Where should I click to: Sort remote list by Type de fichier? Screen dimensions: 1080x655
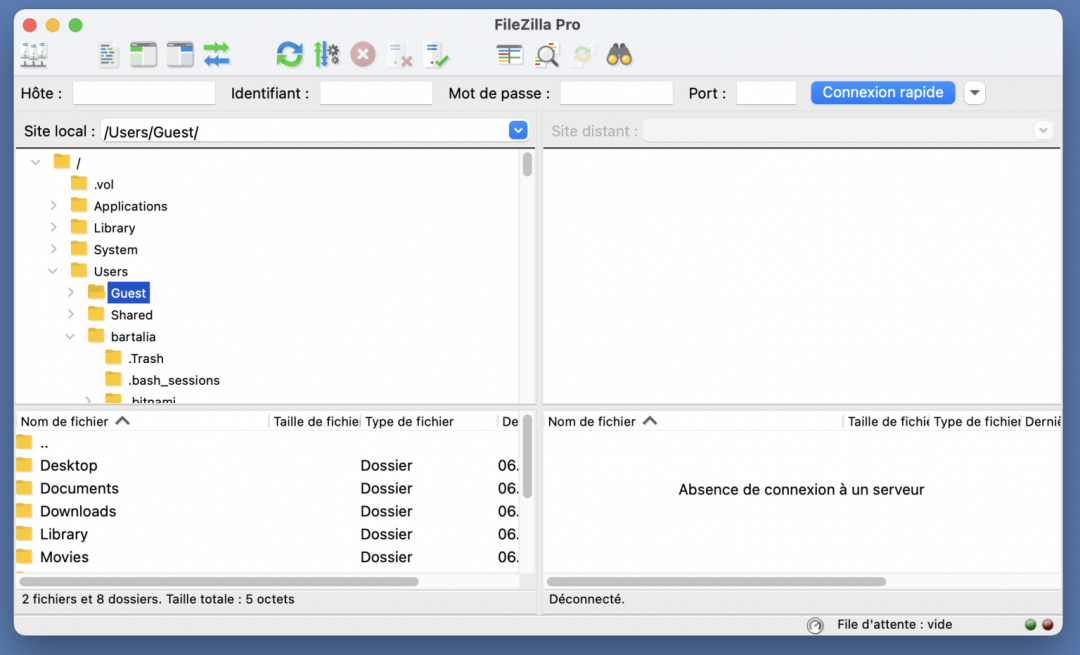tap(976, 422)
